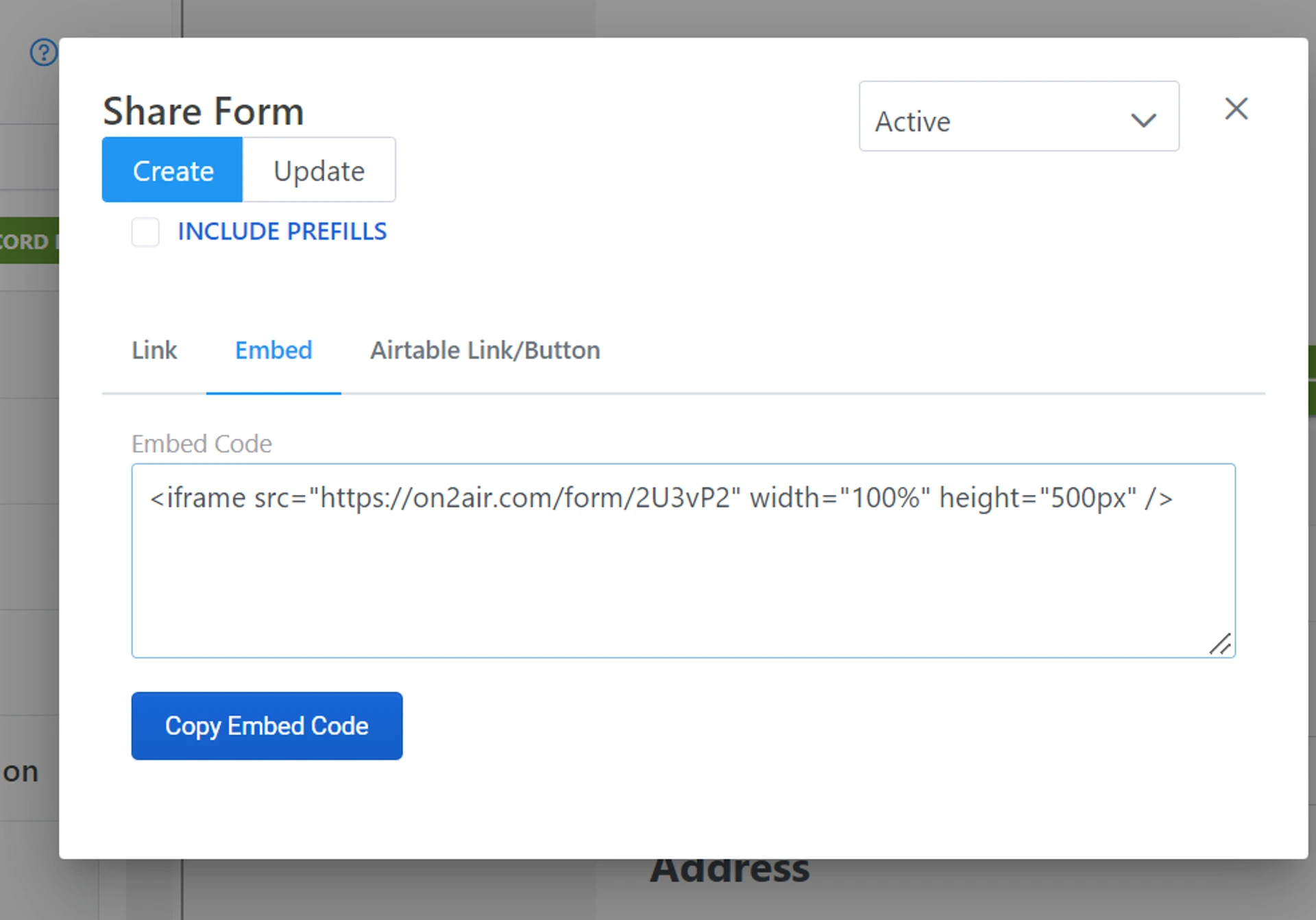Click the INCLUDE PREFILLS label text
Screen dimensions: 1316x920
pos(282,232)
